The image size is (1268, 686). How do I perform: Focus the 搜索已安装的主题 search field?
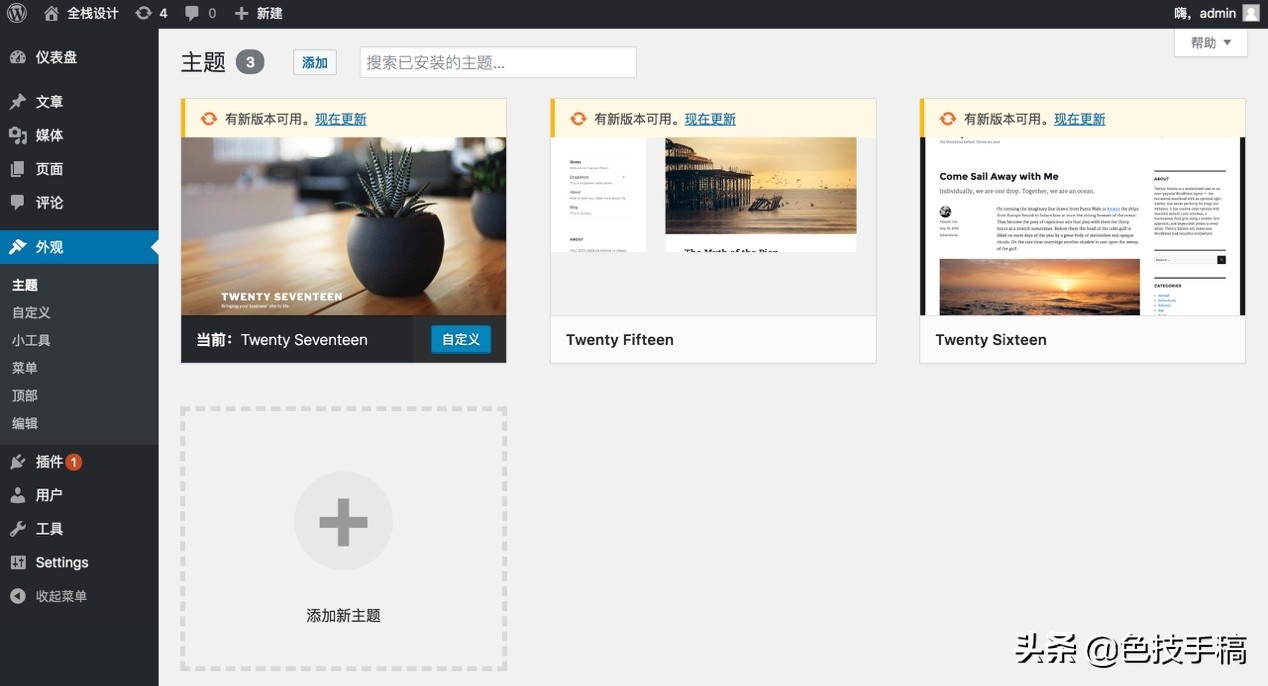point(498,62)
